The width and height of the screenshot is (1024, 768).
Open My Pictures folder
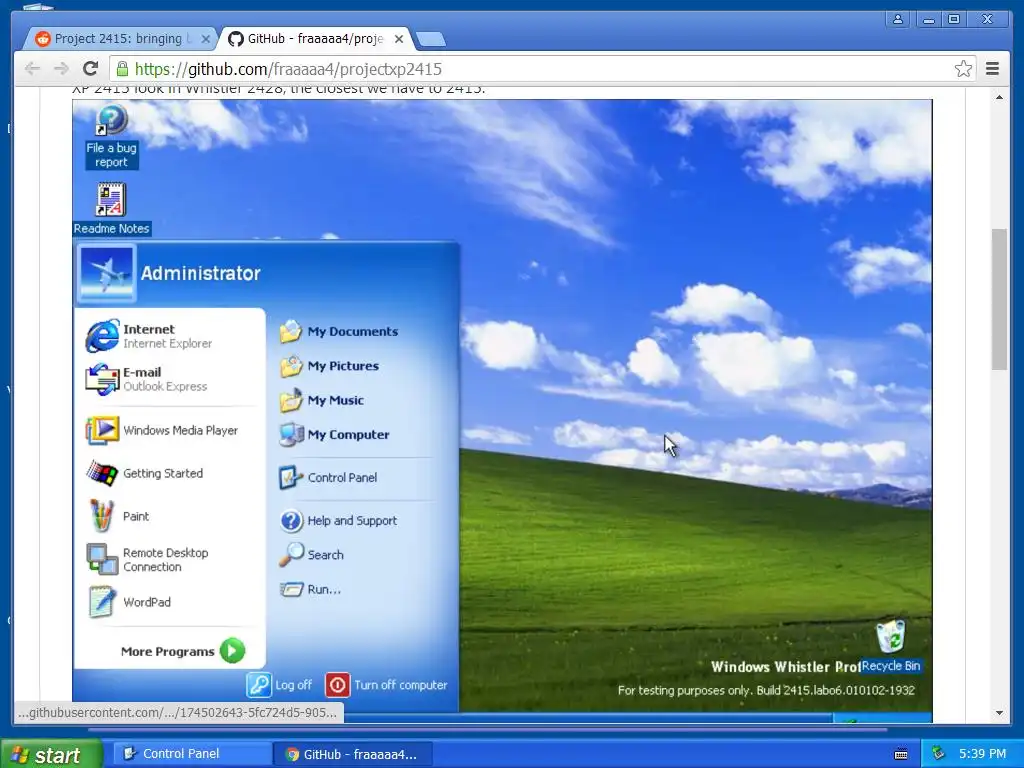coord(329,366)
